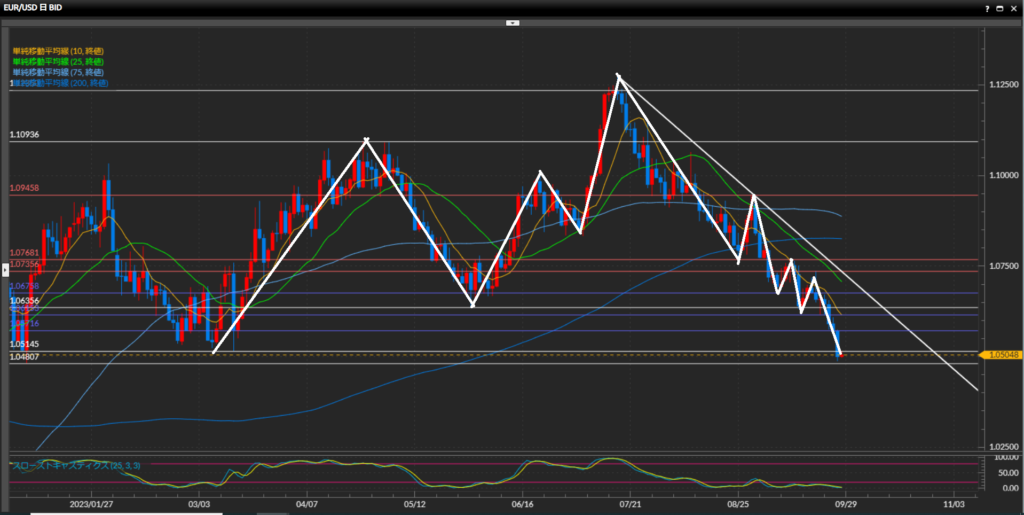Select the 10-period moving average label

click(x=59, y=50)
